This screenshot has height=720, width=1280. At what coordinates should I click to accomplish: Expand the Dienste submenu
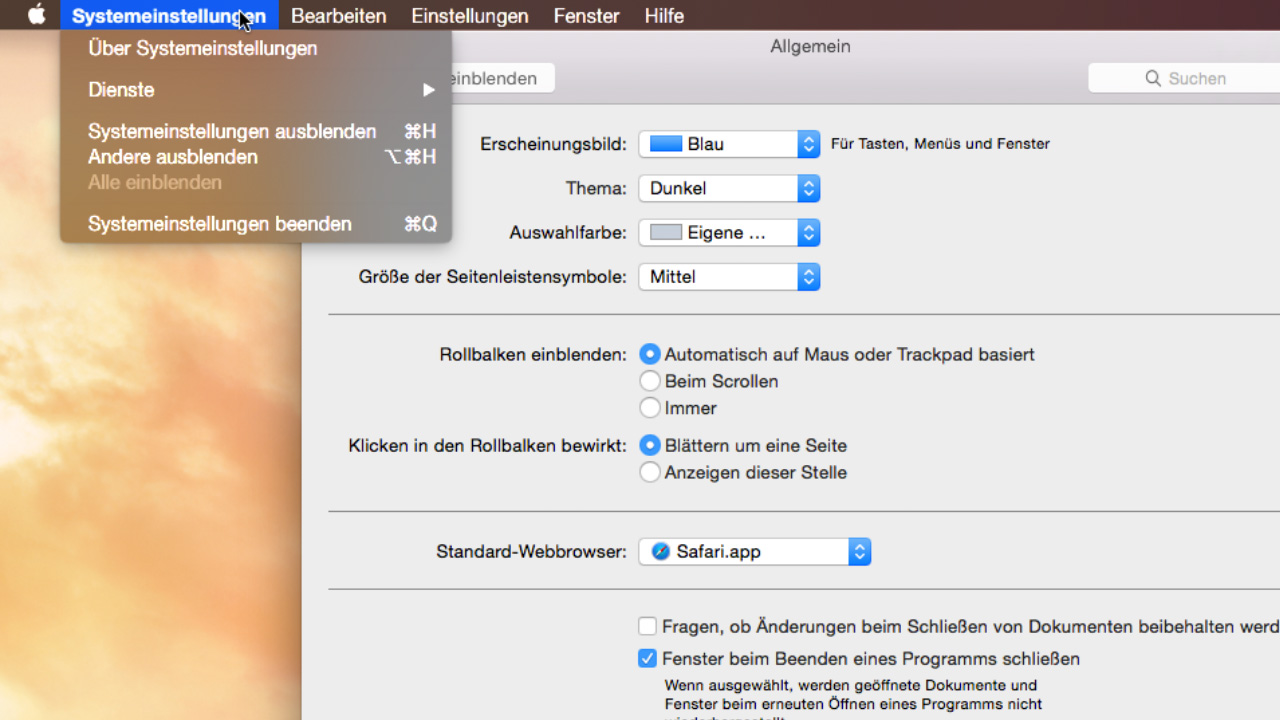pyautogui.click(x=256, y=90)
